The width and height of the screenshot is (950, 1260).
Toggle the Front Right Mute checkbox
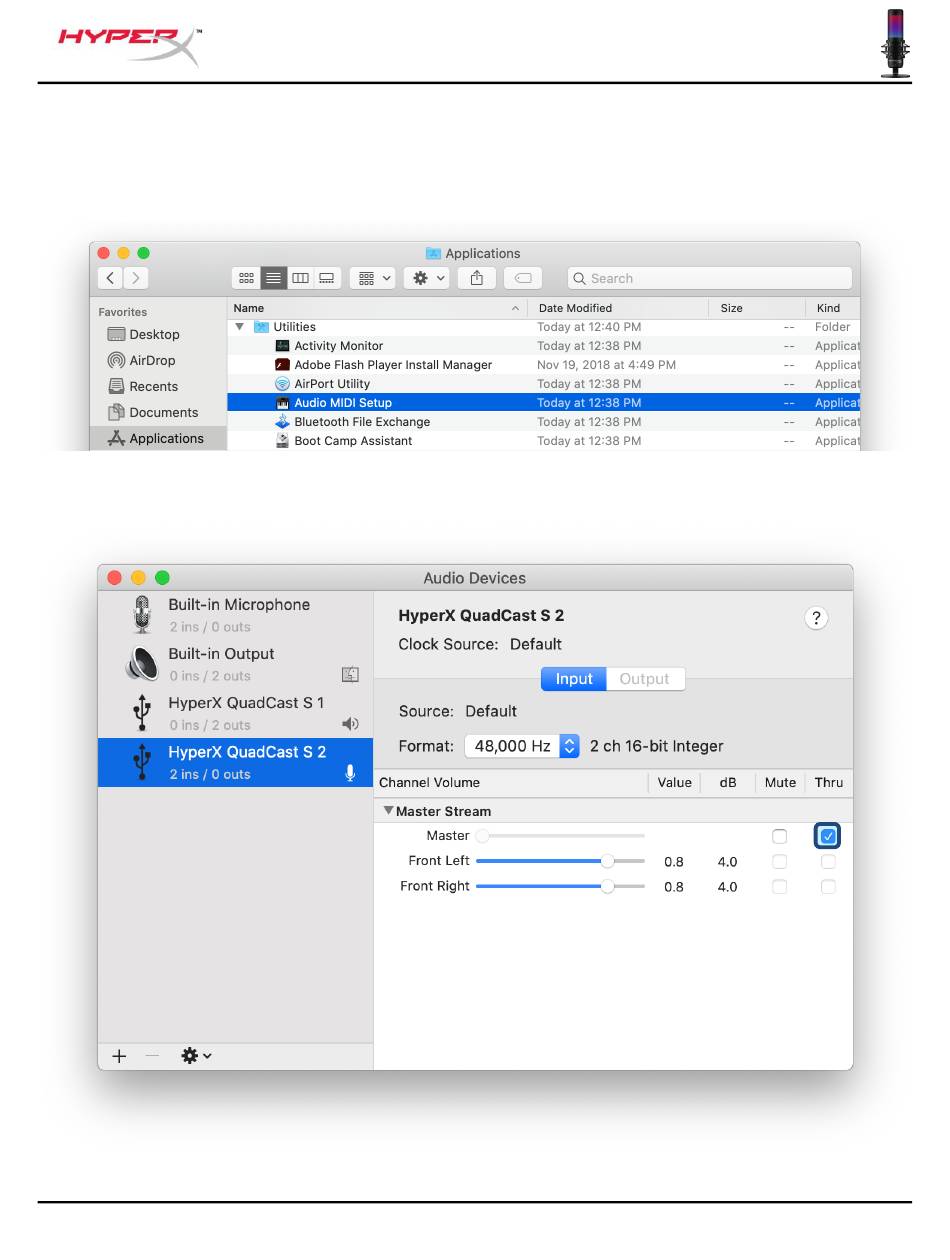pos(780,887)
